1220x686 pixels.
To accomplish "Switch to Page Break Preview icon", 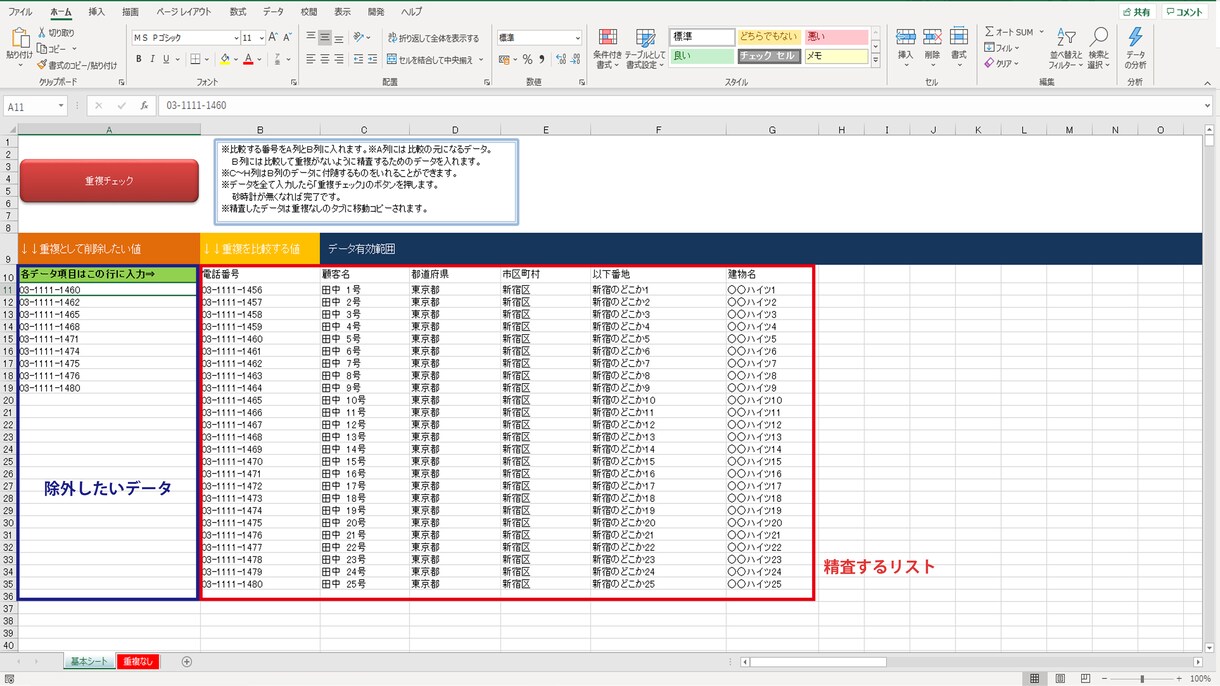I will [1084, 678].
